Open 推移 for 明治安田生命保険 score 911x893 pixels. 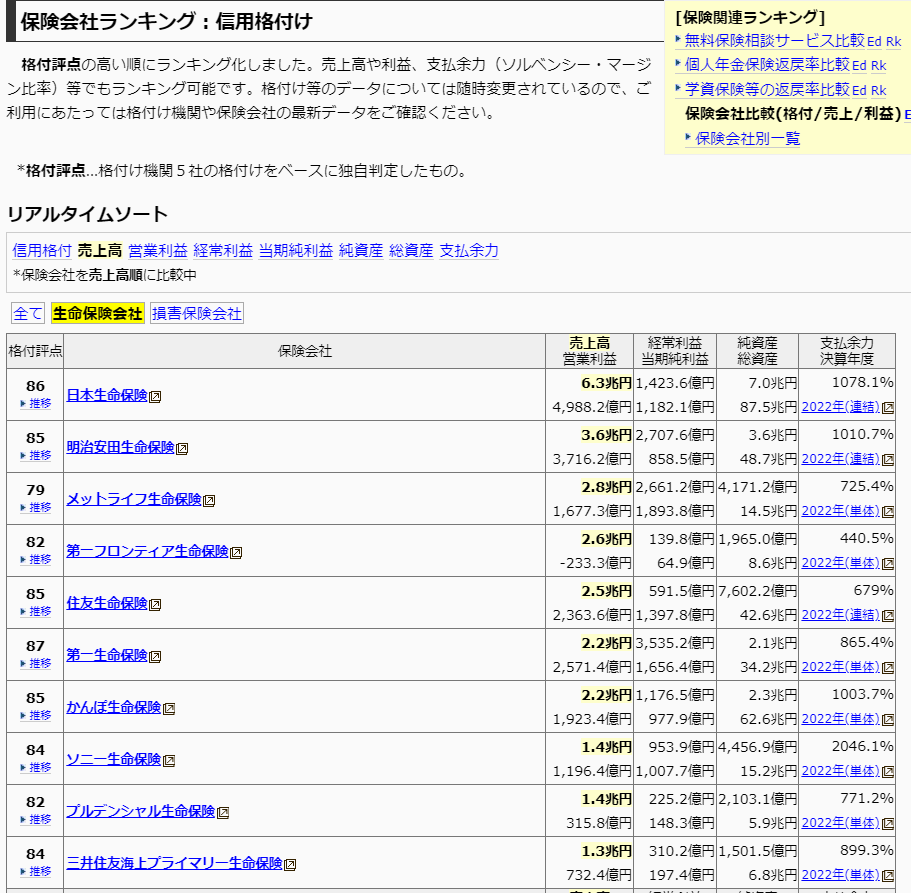(x=35, y=456)
